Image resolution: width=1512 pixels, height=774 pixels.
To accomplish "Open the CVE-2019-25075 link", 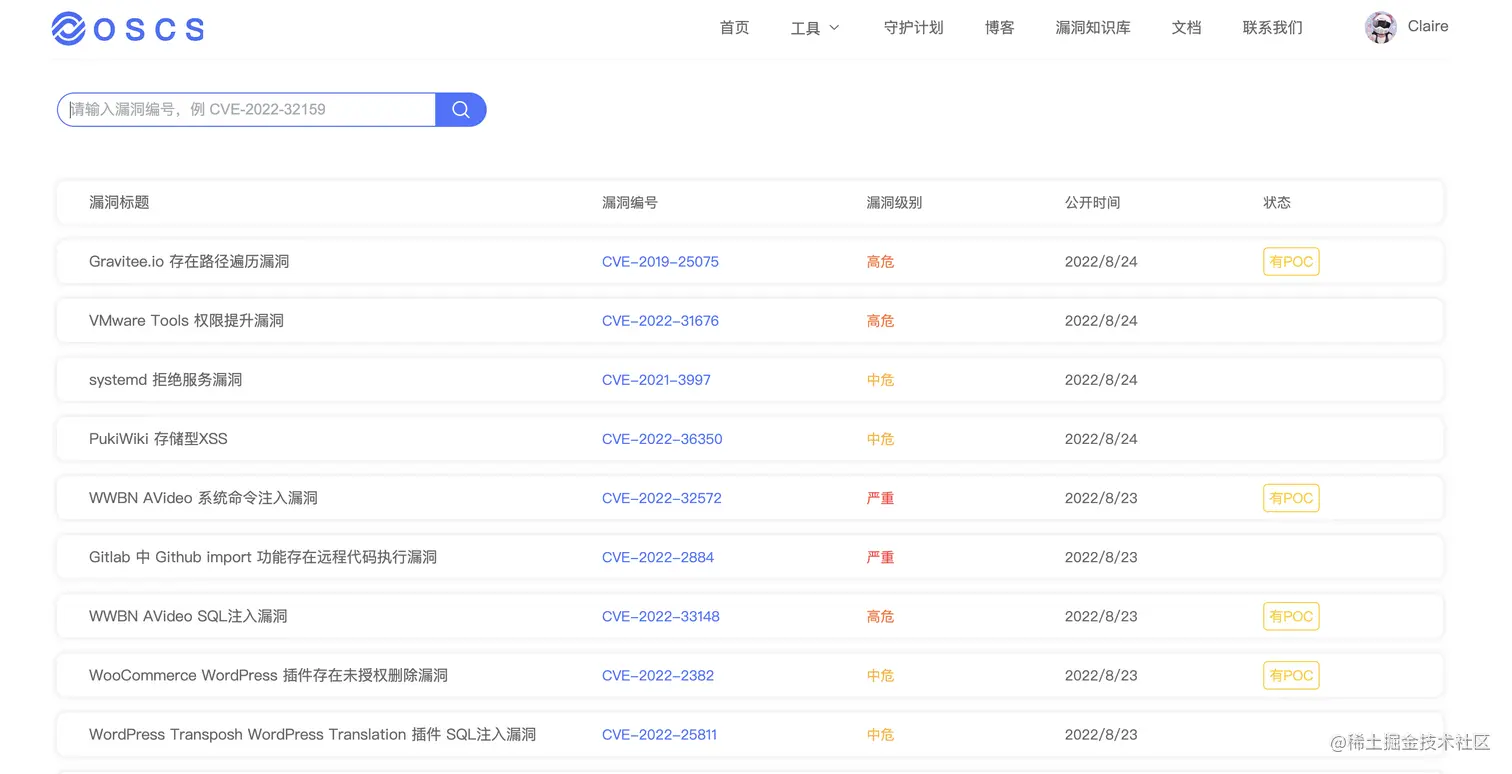I will 660,262.
